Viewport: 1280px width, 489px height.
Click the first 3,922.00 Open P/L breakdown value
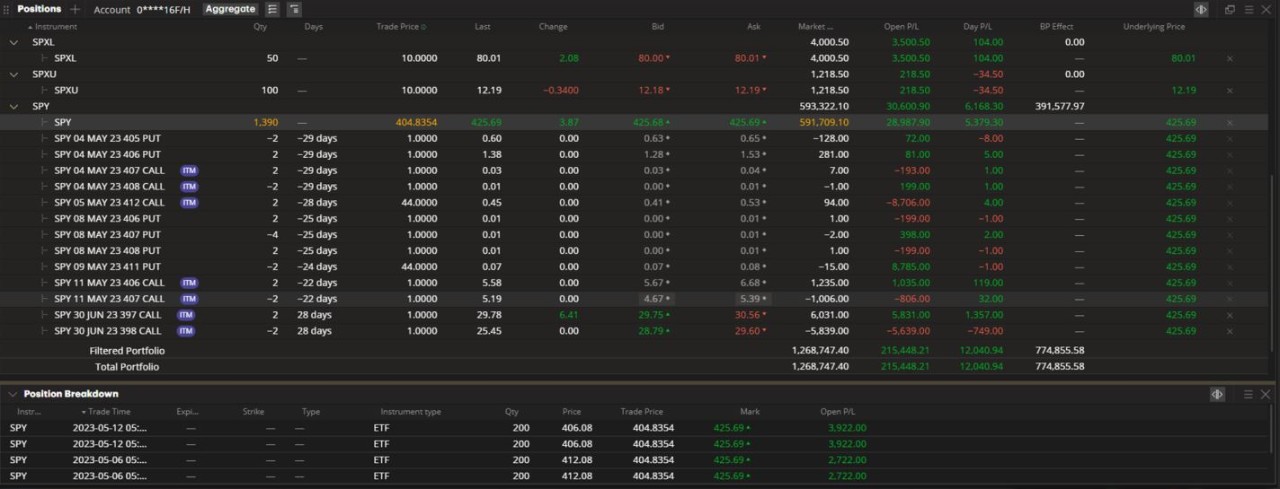[846, 428]
